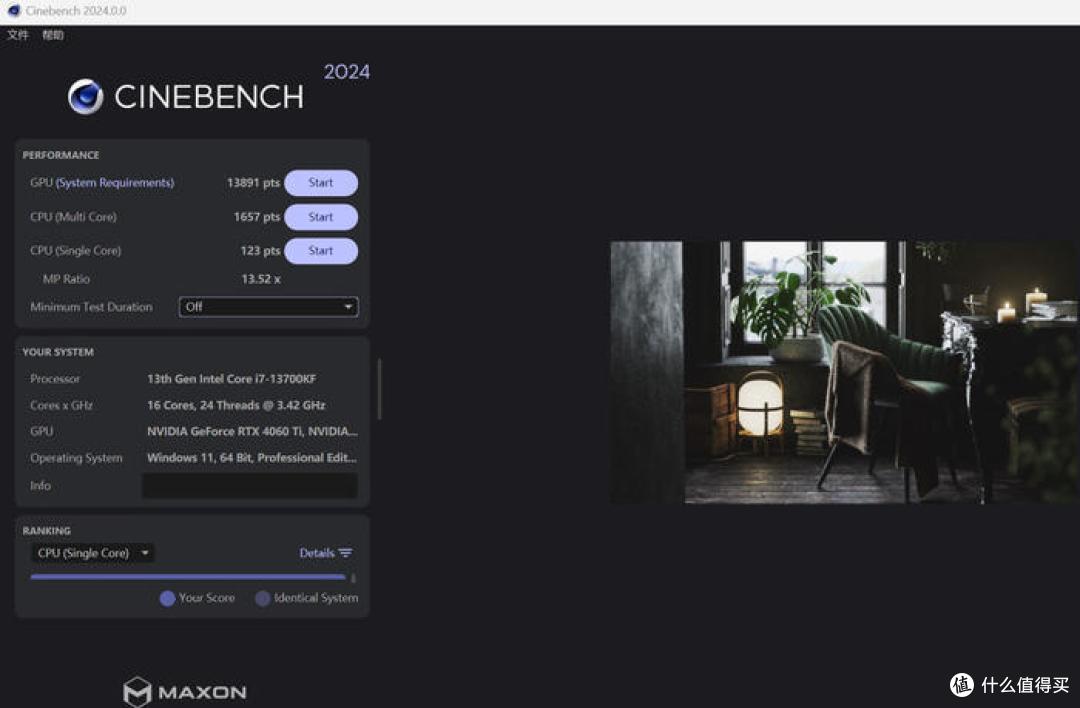Click the 13891 pts GPU score
1080x708 pixels.
[x=253, y=183]
